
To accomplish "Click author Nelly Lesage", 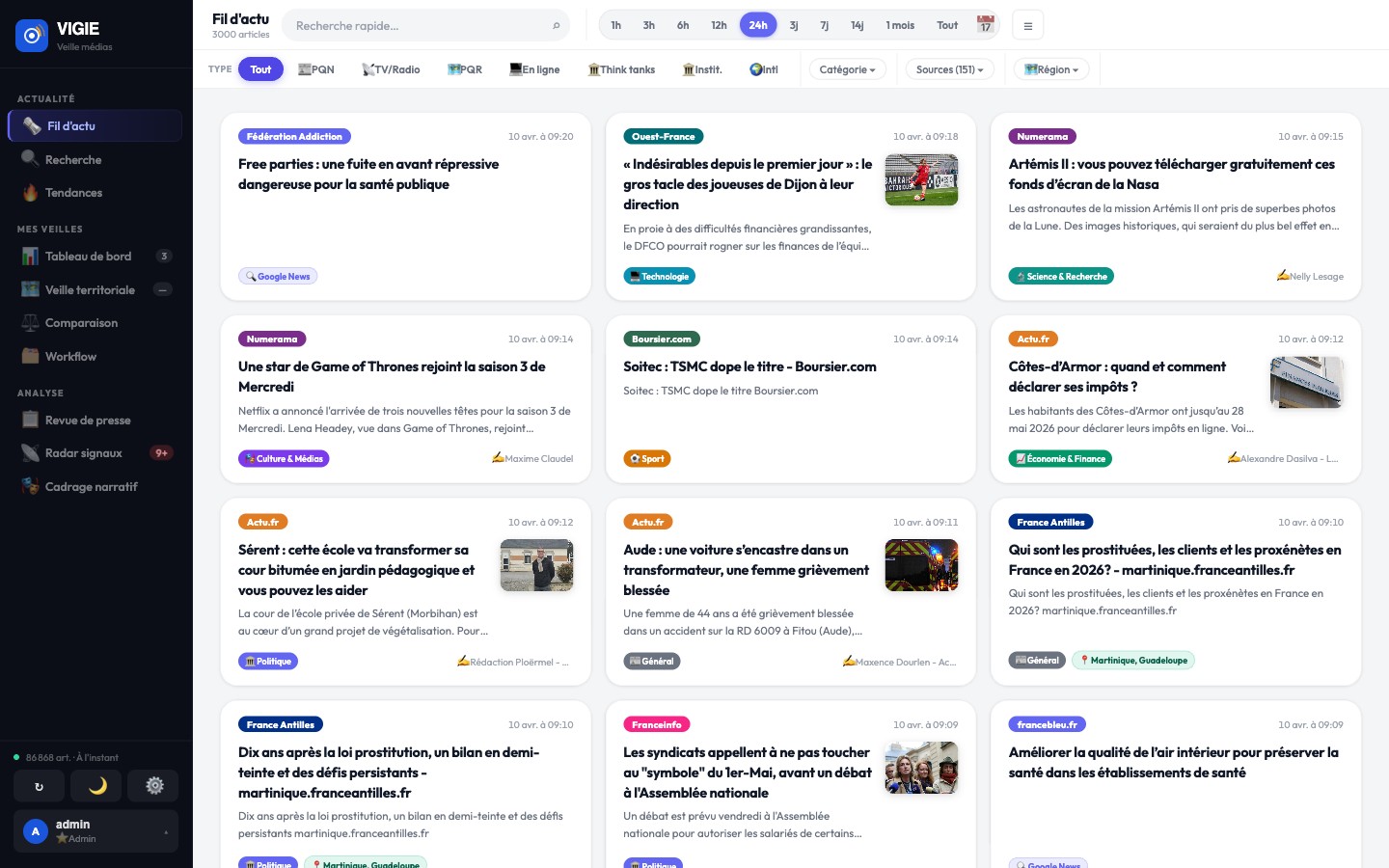I will [1311, 277].
